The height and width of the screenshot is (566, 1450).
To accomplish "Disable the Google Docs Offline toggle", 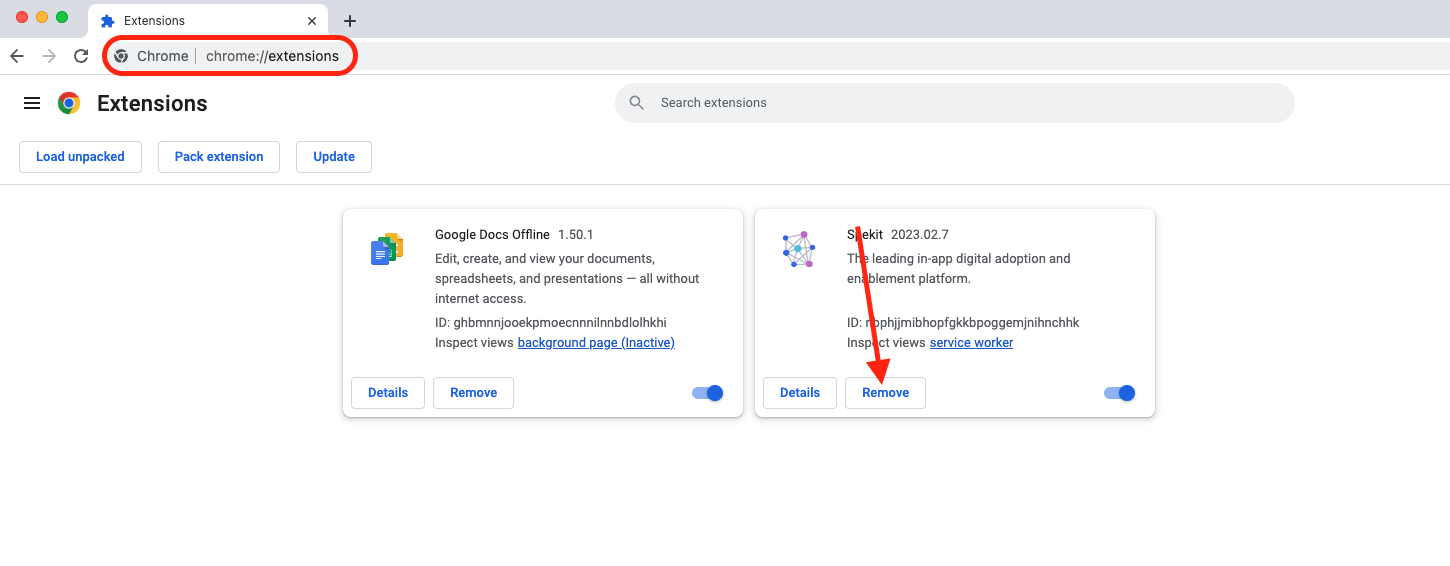I will (707, 393).
